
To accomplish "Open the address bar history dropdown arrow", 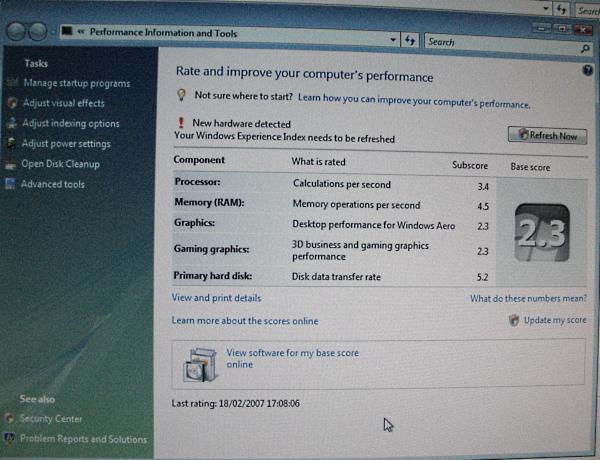I will tap(393, 40).
